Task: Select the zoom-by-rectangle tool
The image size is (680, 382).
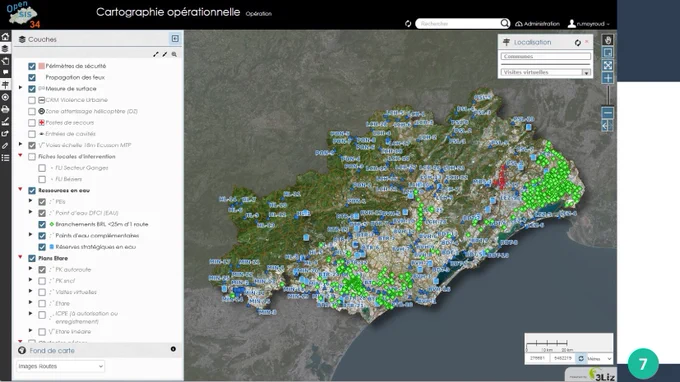Action: pyautogui.click(x=608, y=53)
